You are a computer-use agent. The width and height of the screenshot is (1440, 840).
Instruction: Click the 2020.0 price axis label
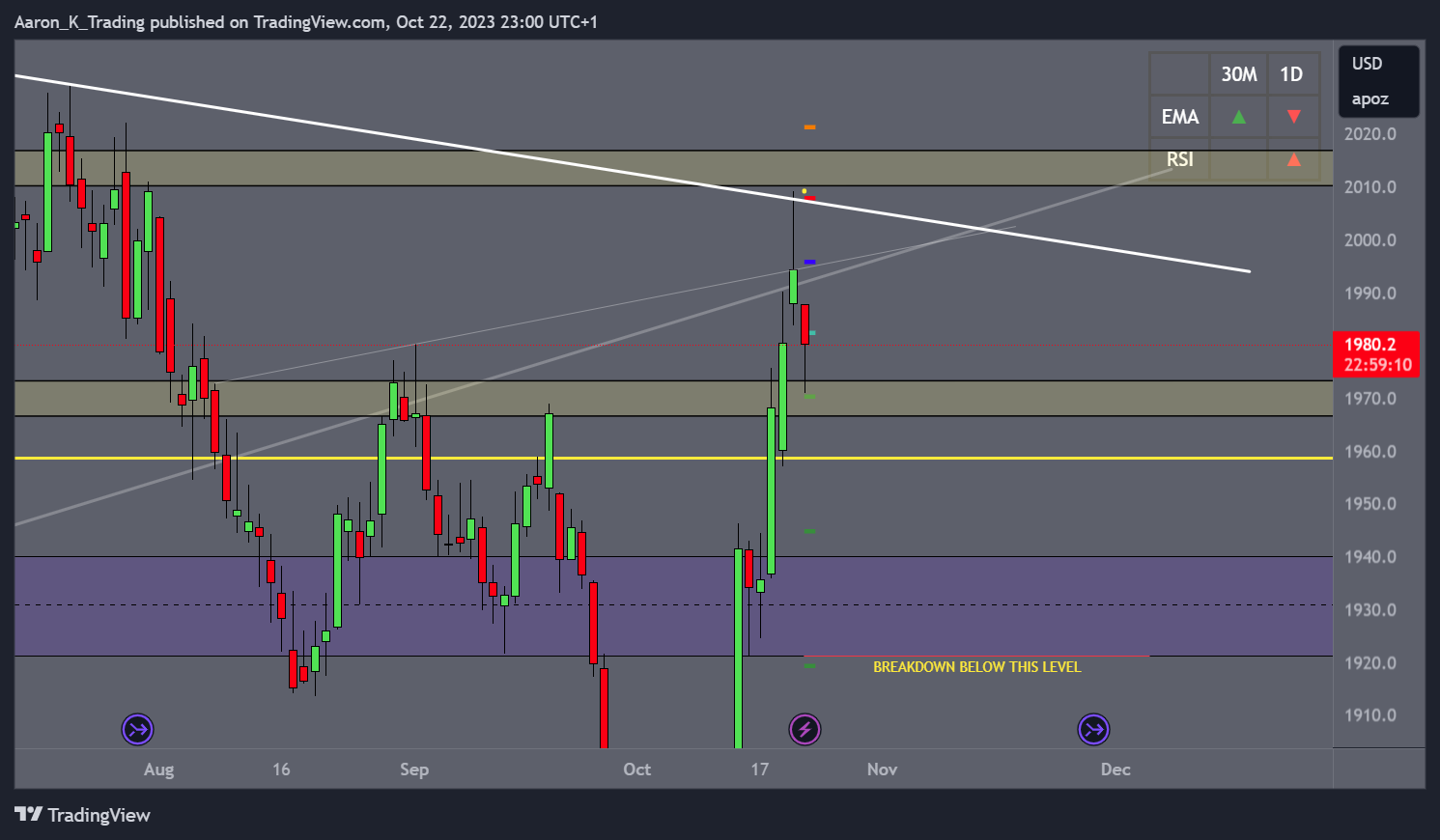click(x=1369, y=134)
